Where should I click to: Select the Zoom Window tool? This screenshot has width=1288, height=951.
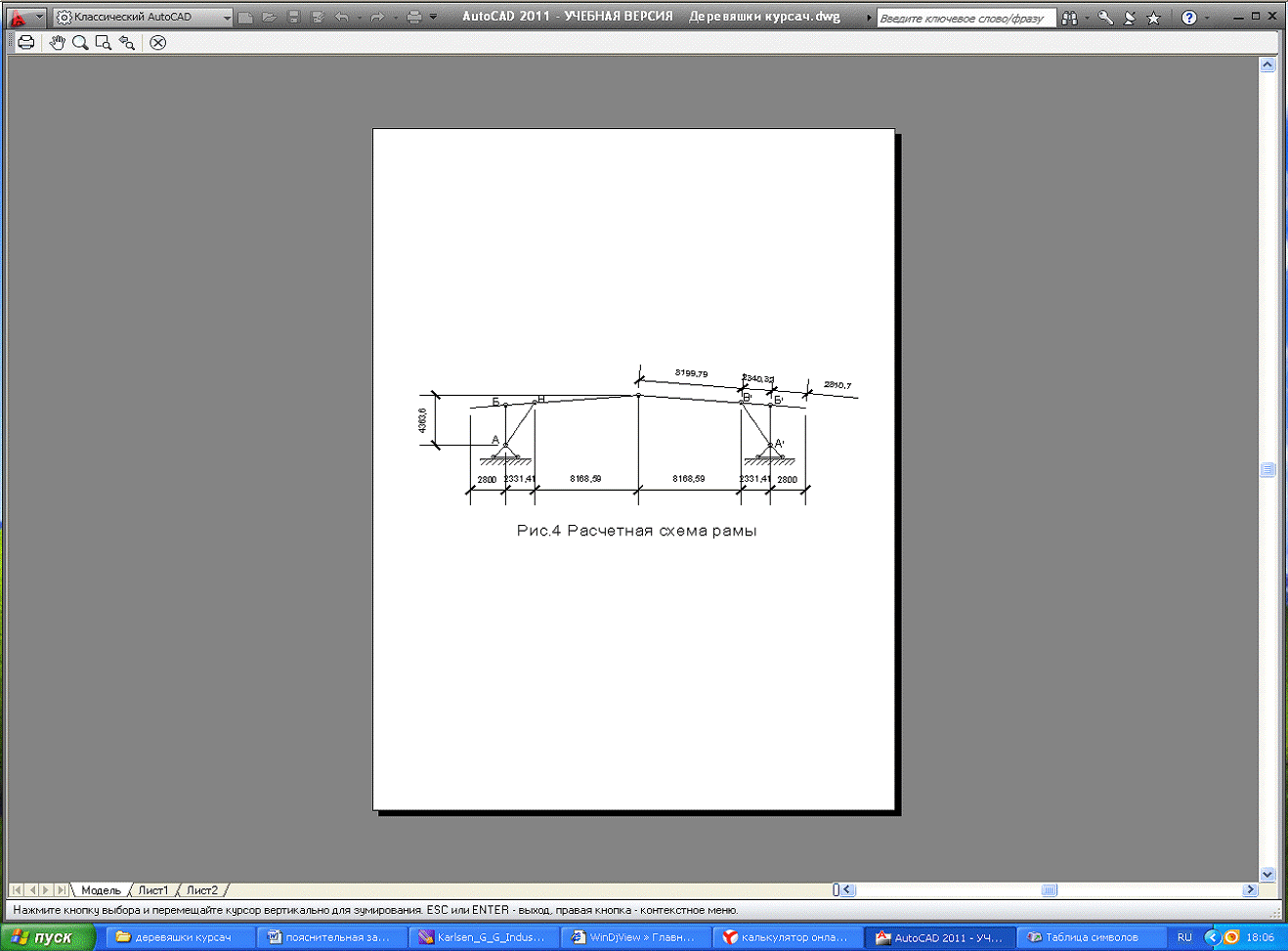pos(103,42)
